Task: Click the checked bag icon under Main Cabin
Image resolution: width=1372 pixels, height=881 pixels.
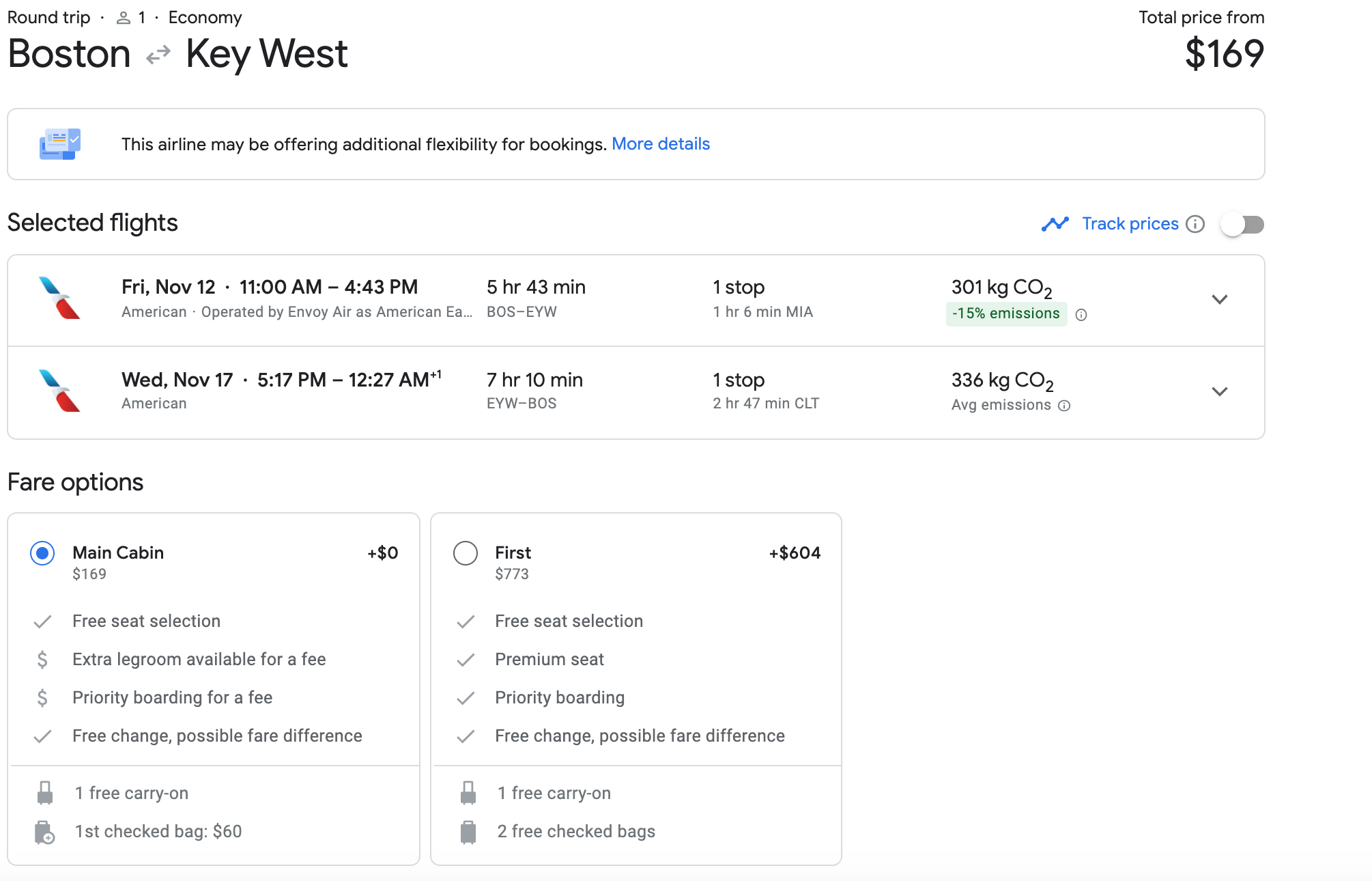Action: tap(45, 832)
